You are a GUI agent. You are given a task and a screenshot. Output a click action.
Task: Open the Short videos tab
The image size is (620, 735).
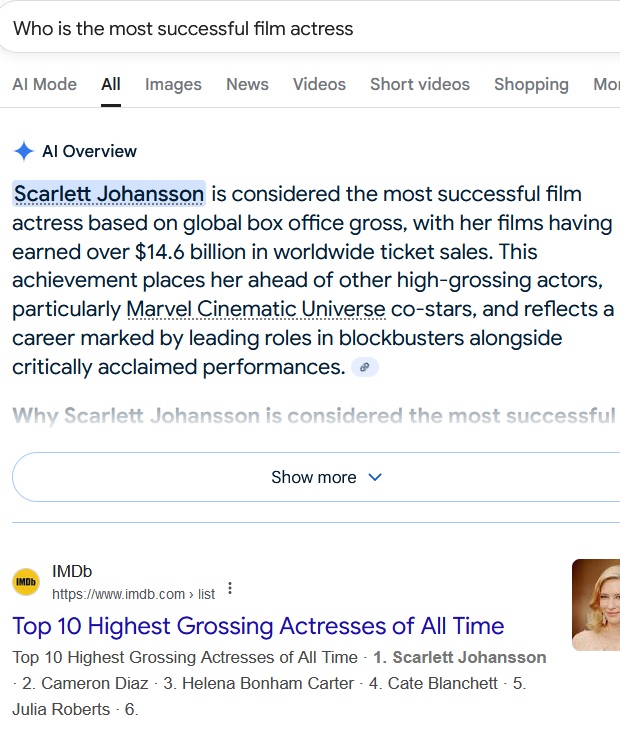[x=420, y=84]
